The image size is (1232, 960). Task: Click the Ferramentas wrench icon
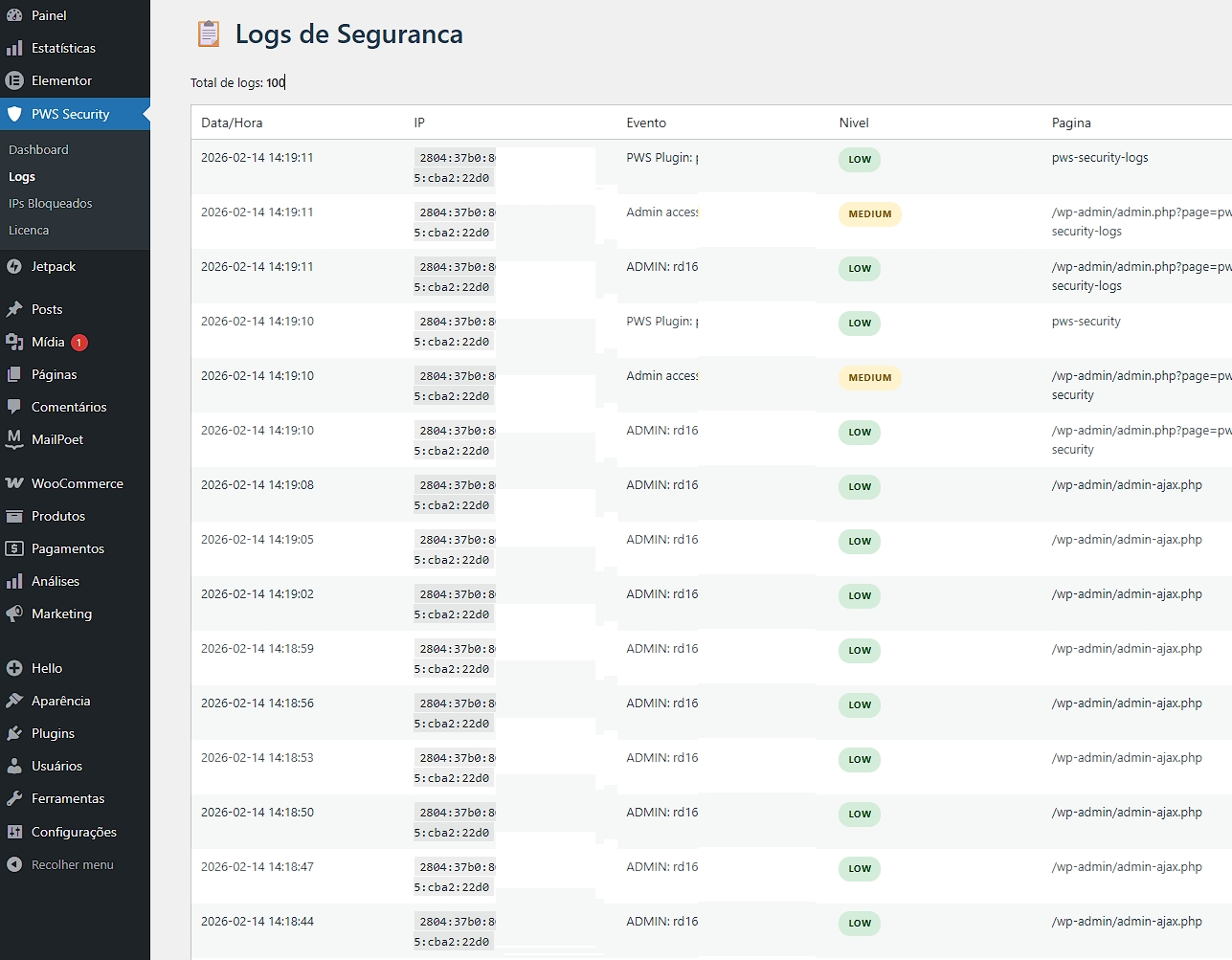[14, 798]
